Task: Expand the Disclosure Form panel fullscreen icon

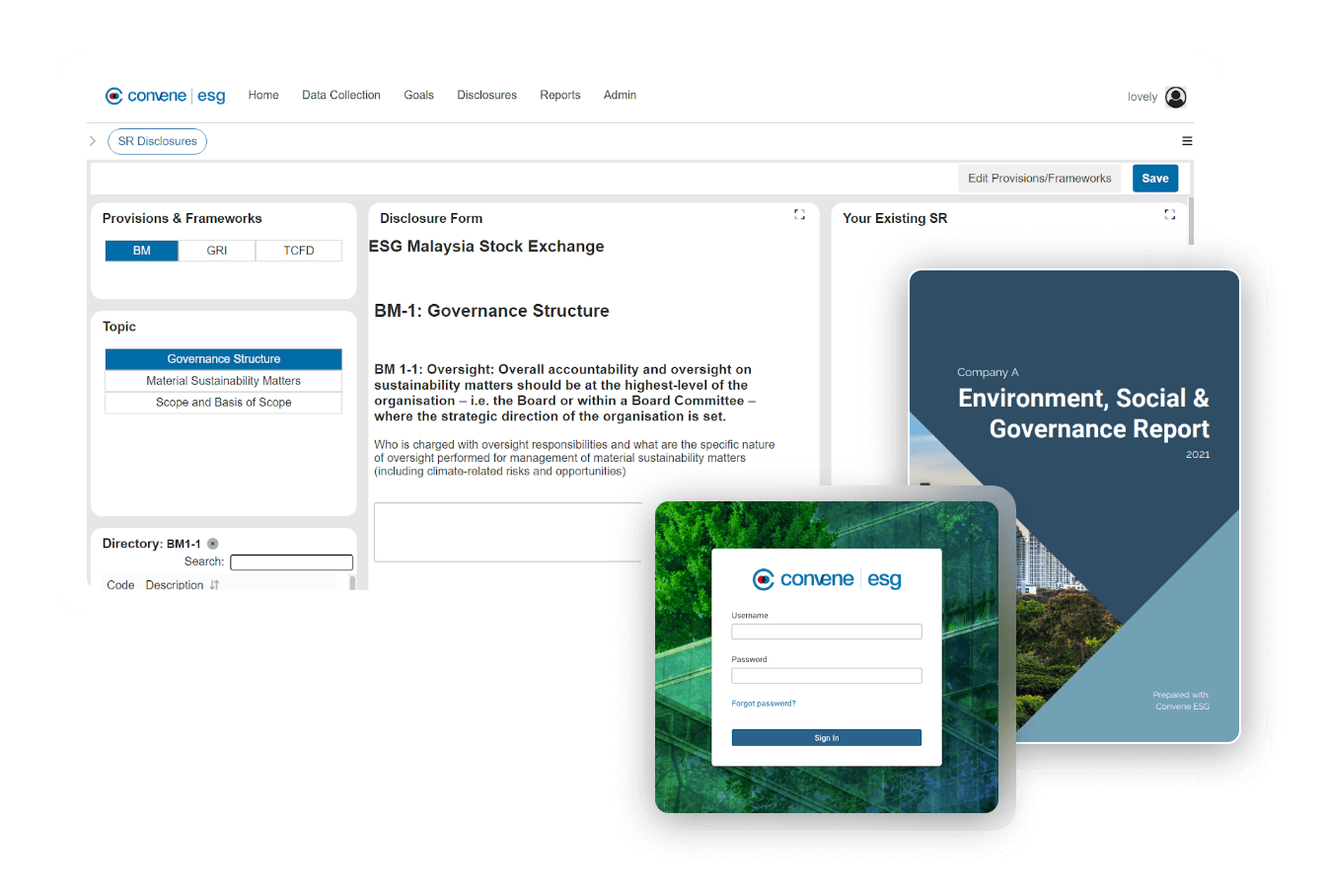Action: click(799, 214)
